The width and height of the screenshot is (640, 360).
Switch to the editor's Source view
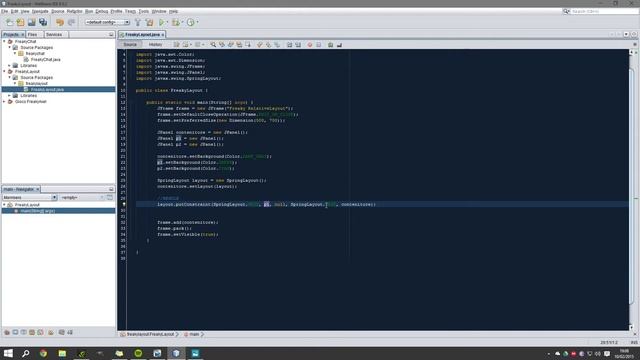[x=130, y=44]
